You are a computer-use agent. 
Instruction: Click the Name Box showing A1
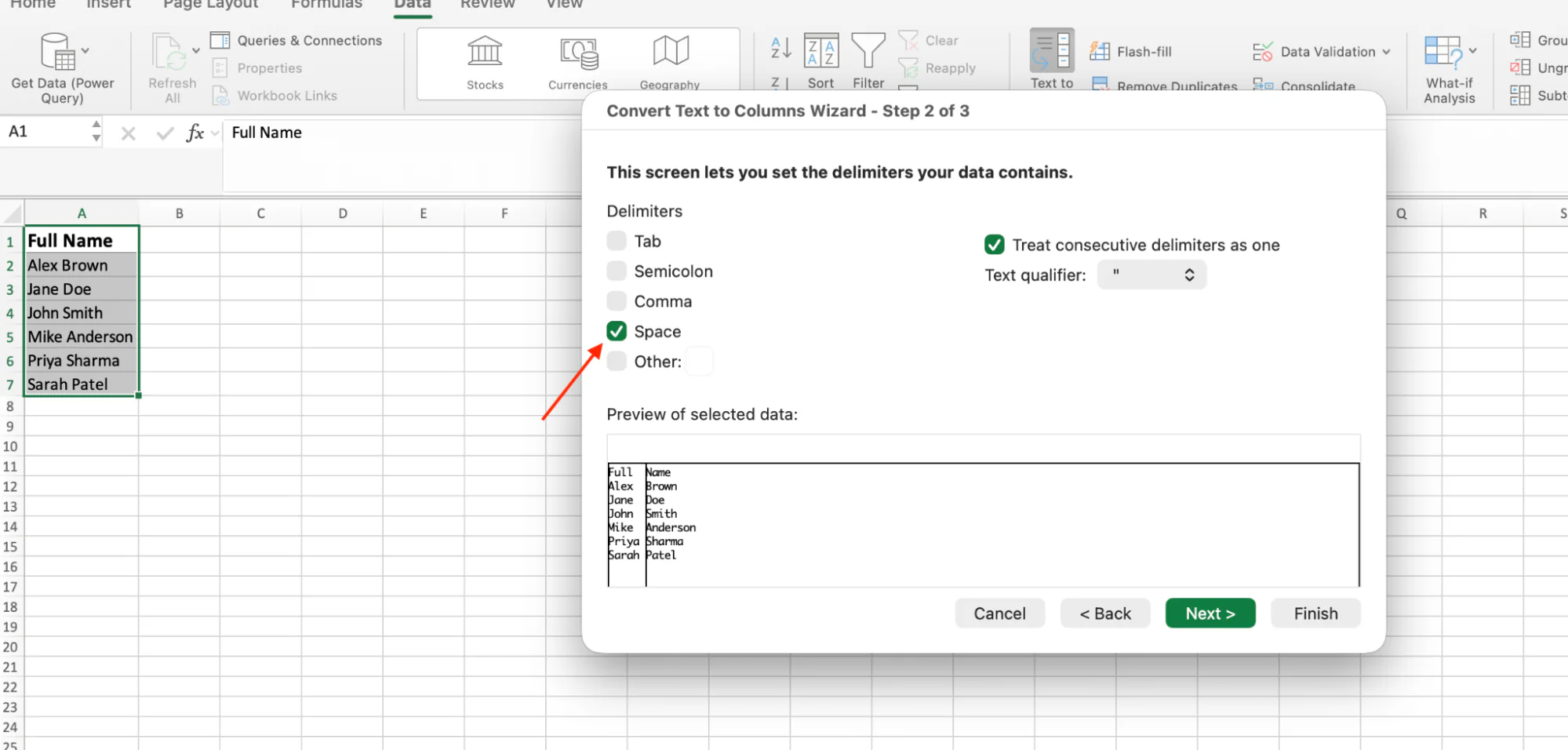click(45, 132)
